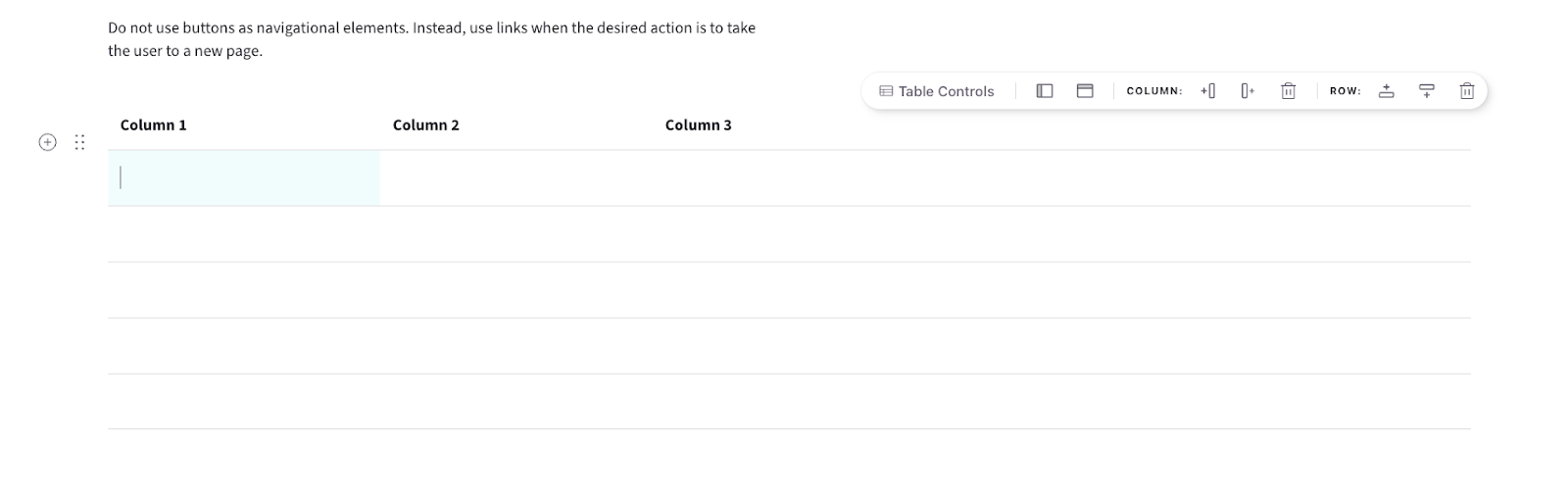Toggle the header column icon

tap(1045, 91)
